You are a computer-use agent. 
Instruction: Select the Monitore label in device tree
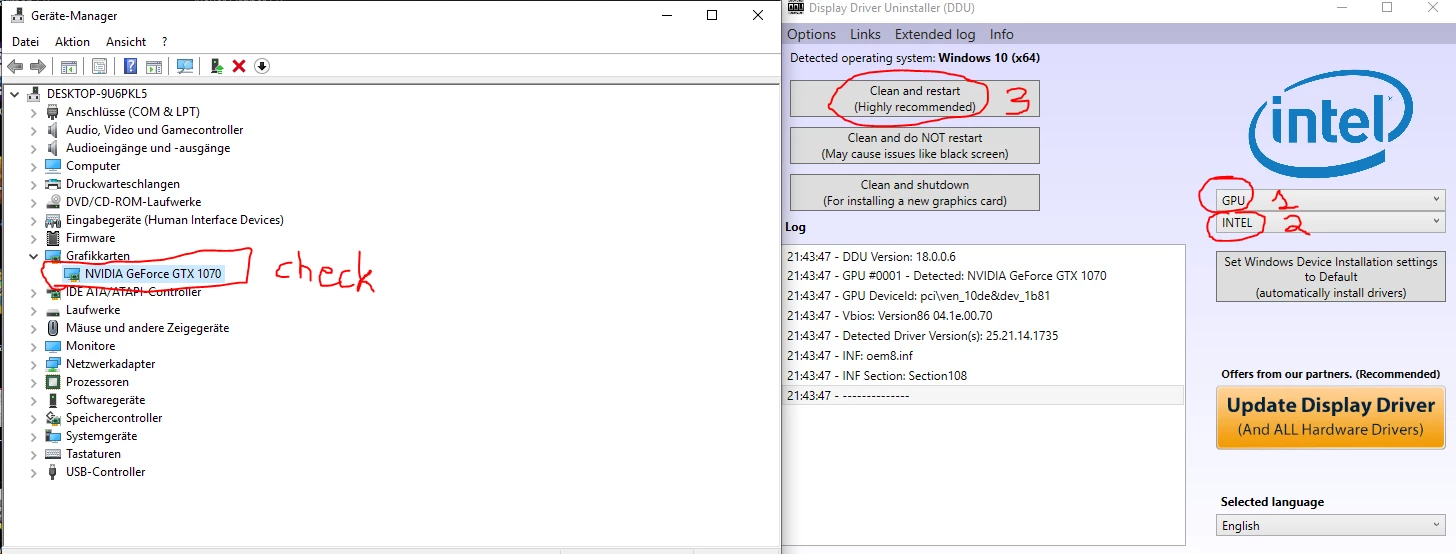91,346
